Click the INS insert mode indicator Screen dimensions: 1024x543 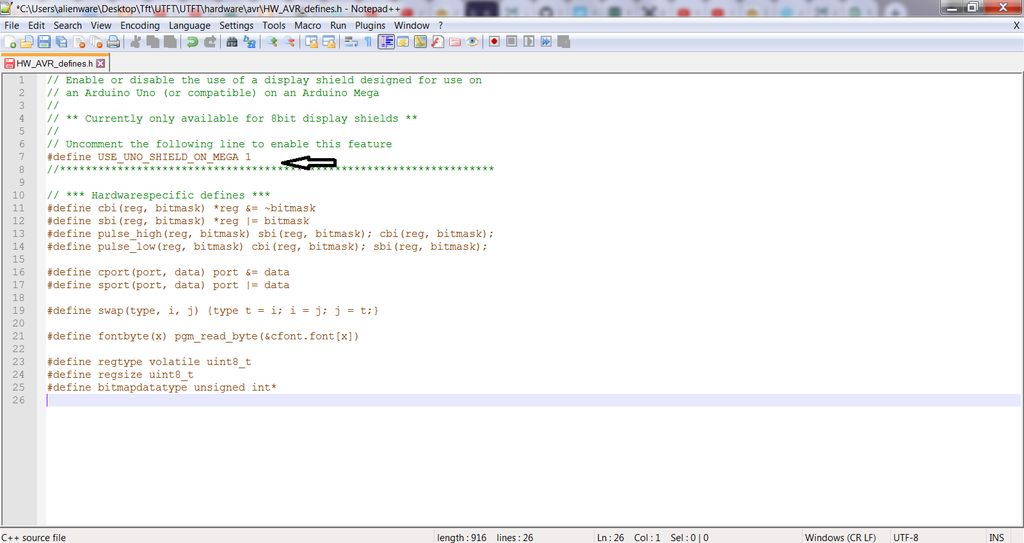[x=997, y=537]
